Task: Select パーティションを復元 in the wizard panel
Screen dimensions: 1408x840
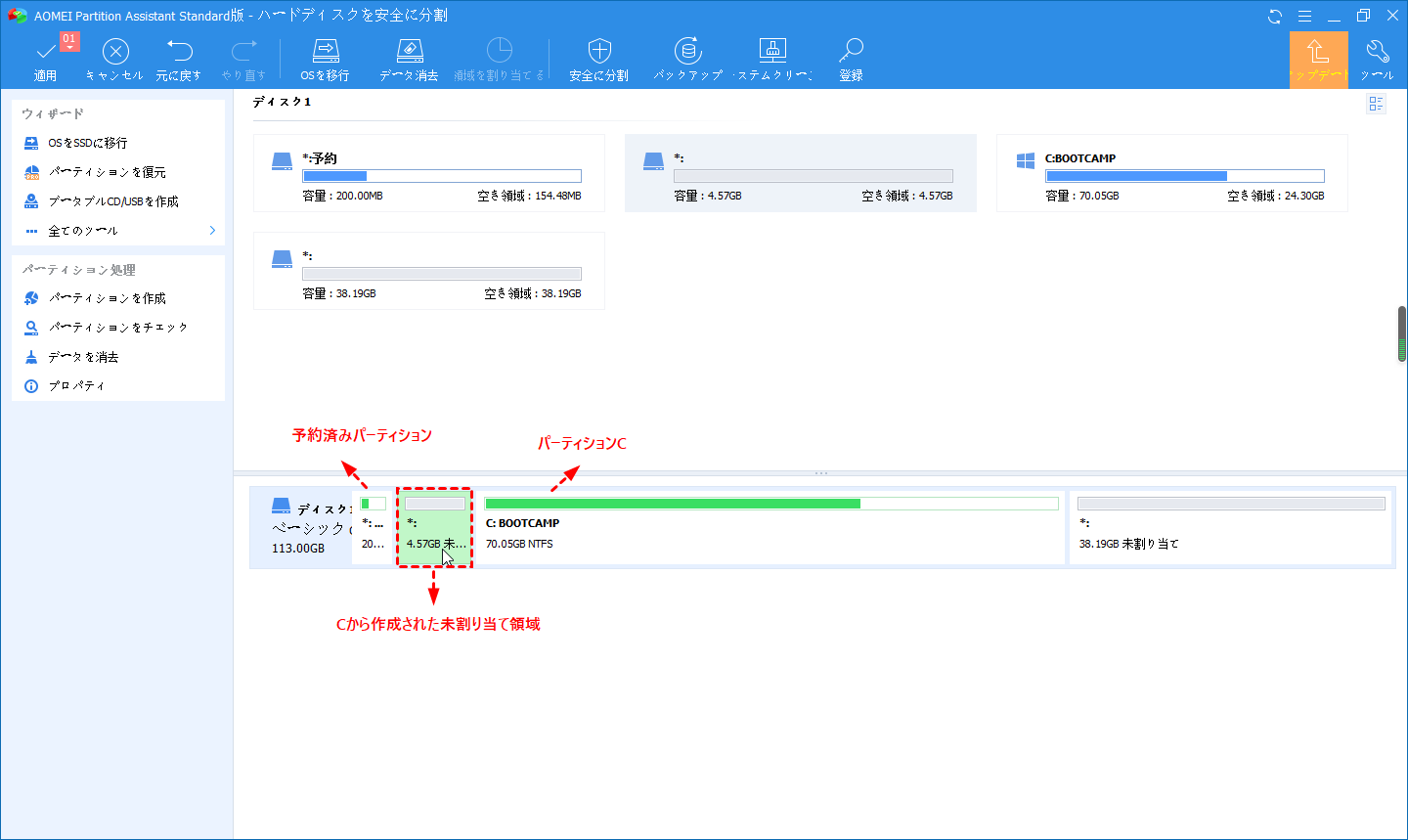Action: click(95, 172)
